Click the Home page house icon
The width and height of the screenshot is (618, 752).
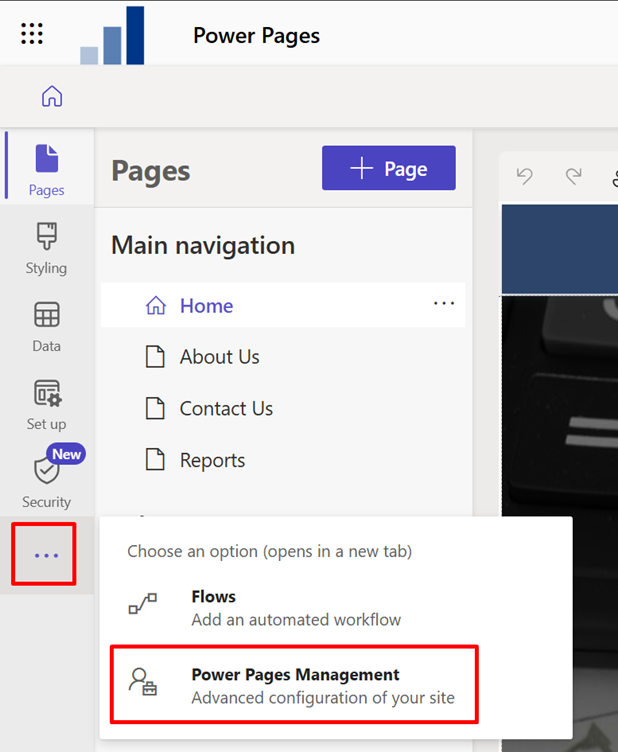pyautogui.click(x=156, y=305)
